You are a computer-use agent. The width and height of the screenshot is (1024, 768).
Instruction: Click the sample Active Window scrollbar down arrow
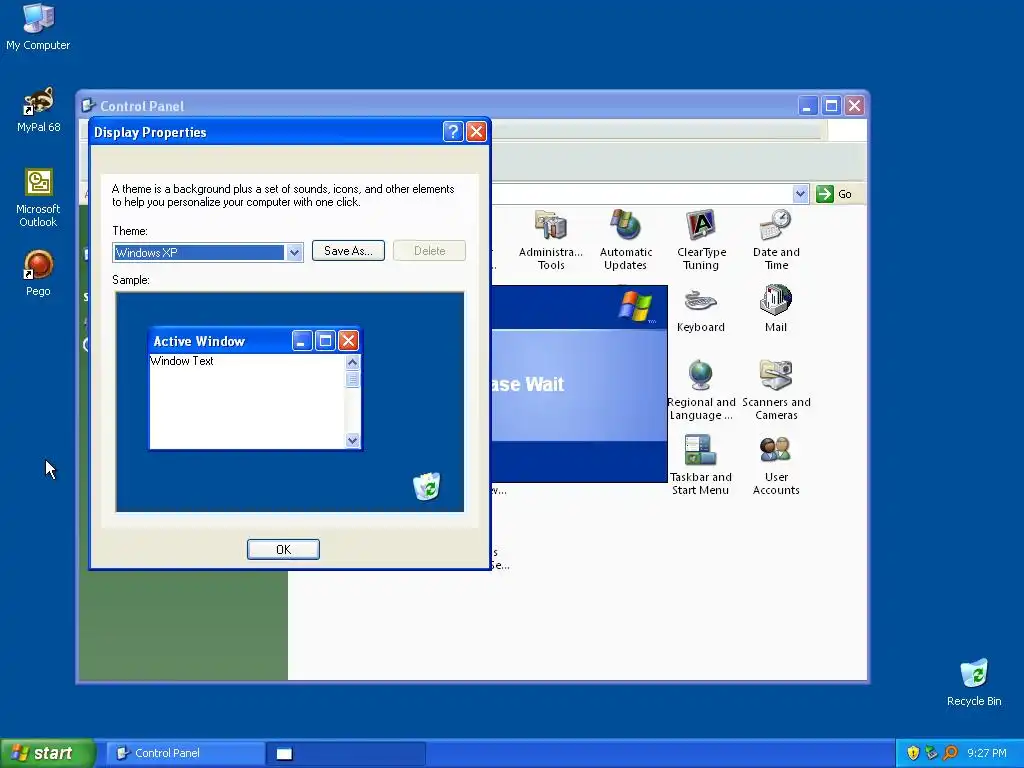pos(353,440)
